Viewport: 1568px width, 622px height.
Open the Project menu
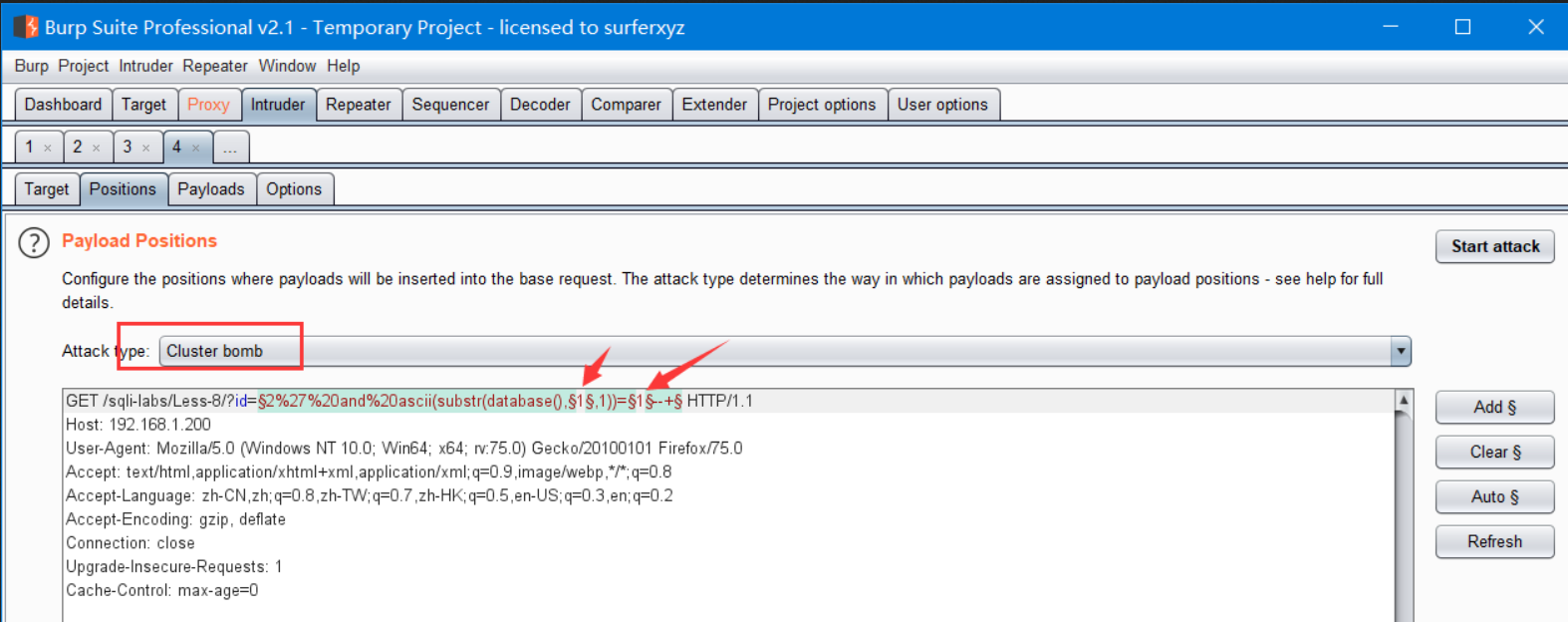click(x=83, y=66)
